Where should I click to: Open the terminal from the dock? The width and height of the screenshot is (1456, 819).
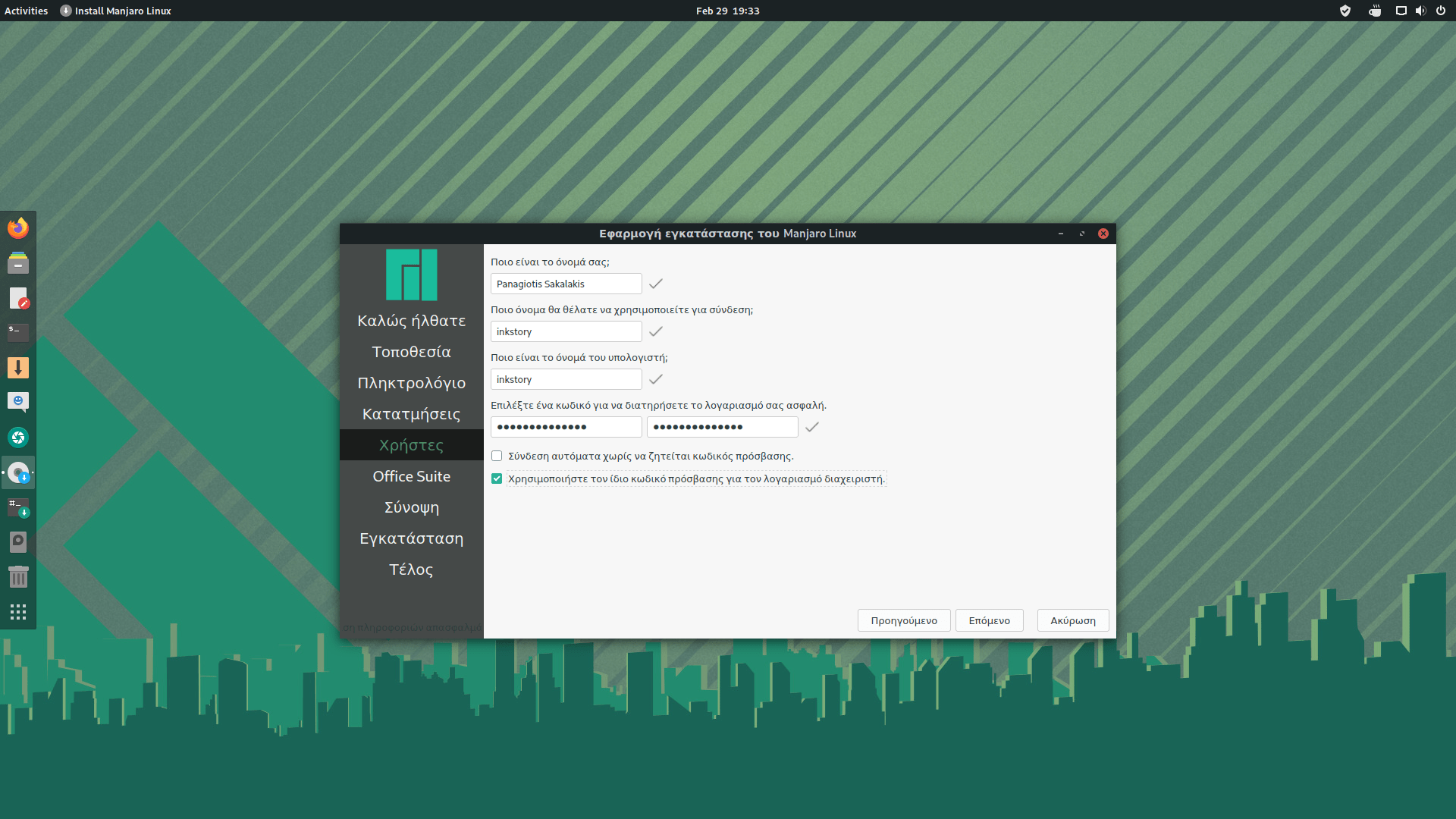point(18,332)
